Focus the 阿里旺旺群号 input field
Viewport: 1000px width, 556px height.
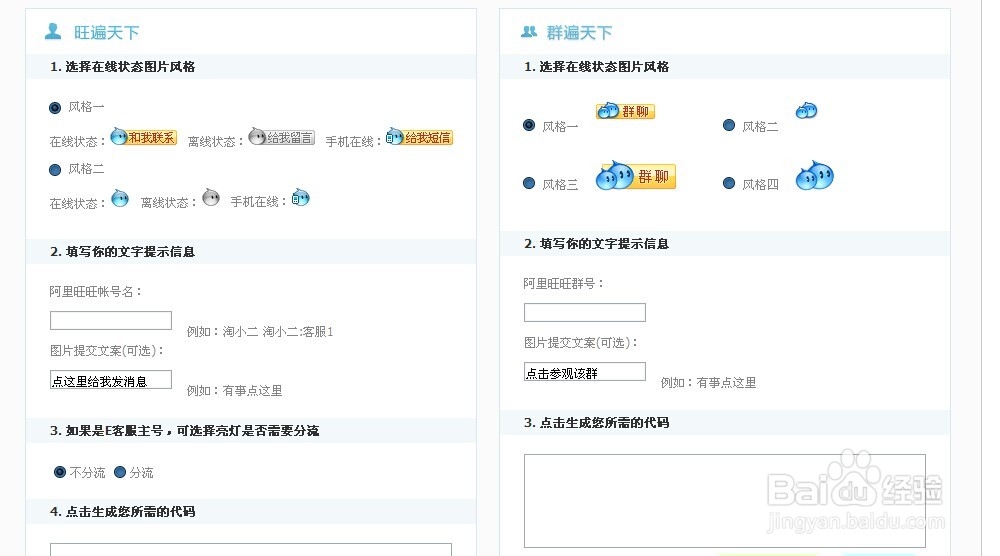[585, 312]
